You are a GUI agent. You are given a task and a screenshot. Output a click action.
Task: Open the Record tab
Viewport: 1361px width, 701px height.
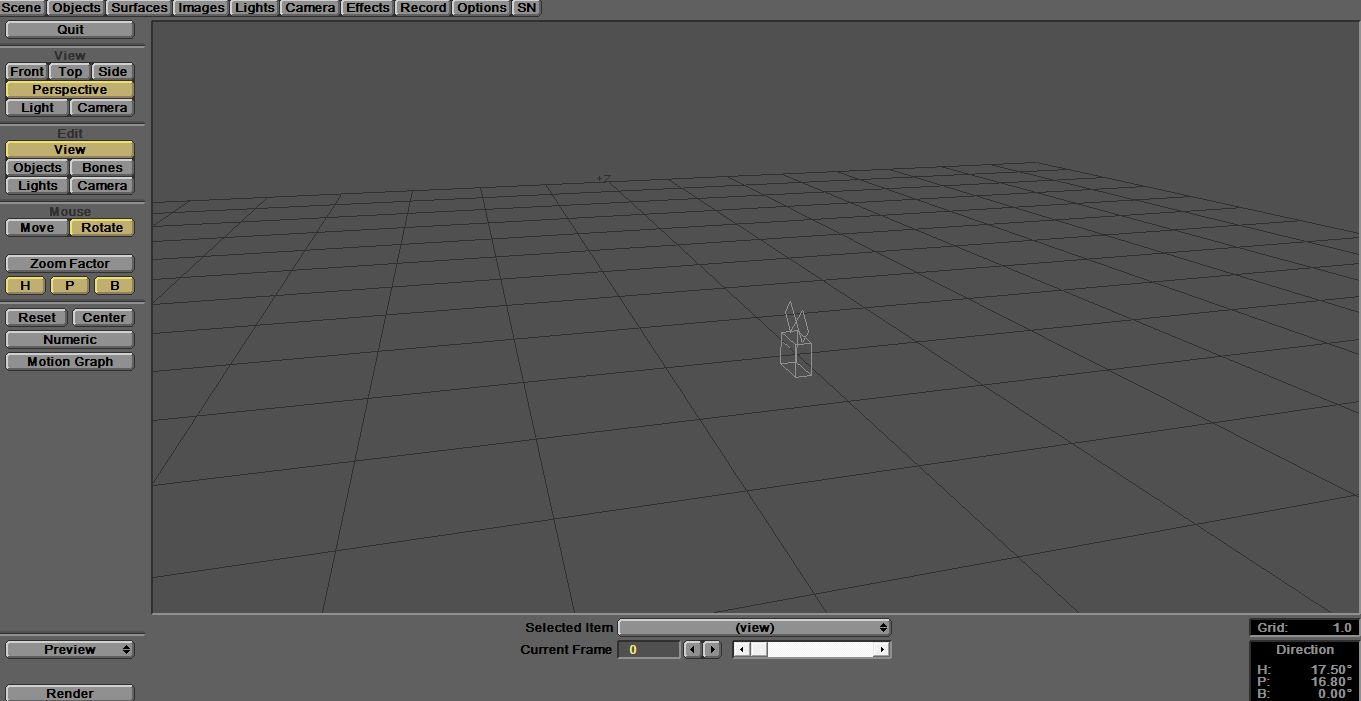coord(423,8)
